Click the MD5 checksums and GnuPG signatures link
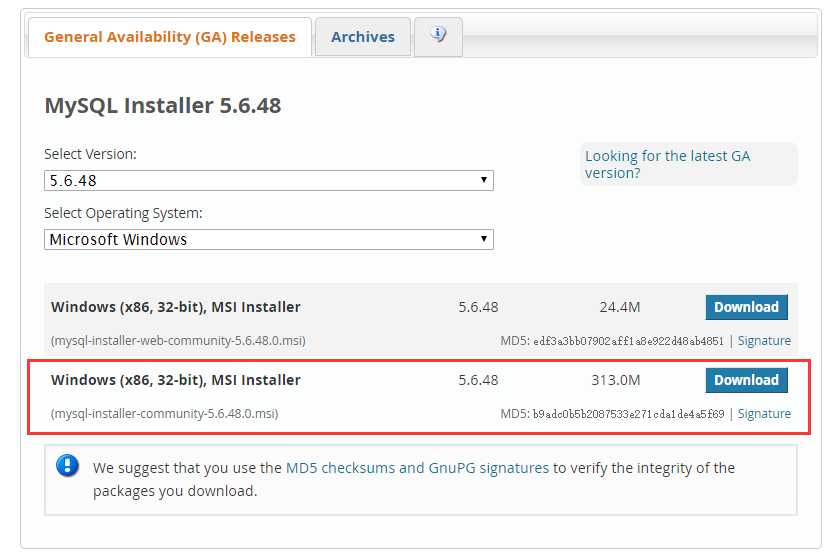833x556 pixels. [x=417, y=467]
